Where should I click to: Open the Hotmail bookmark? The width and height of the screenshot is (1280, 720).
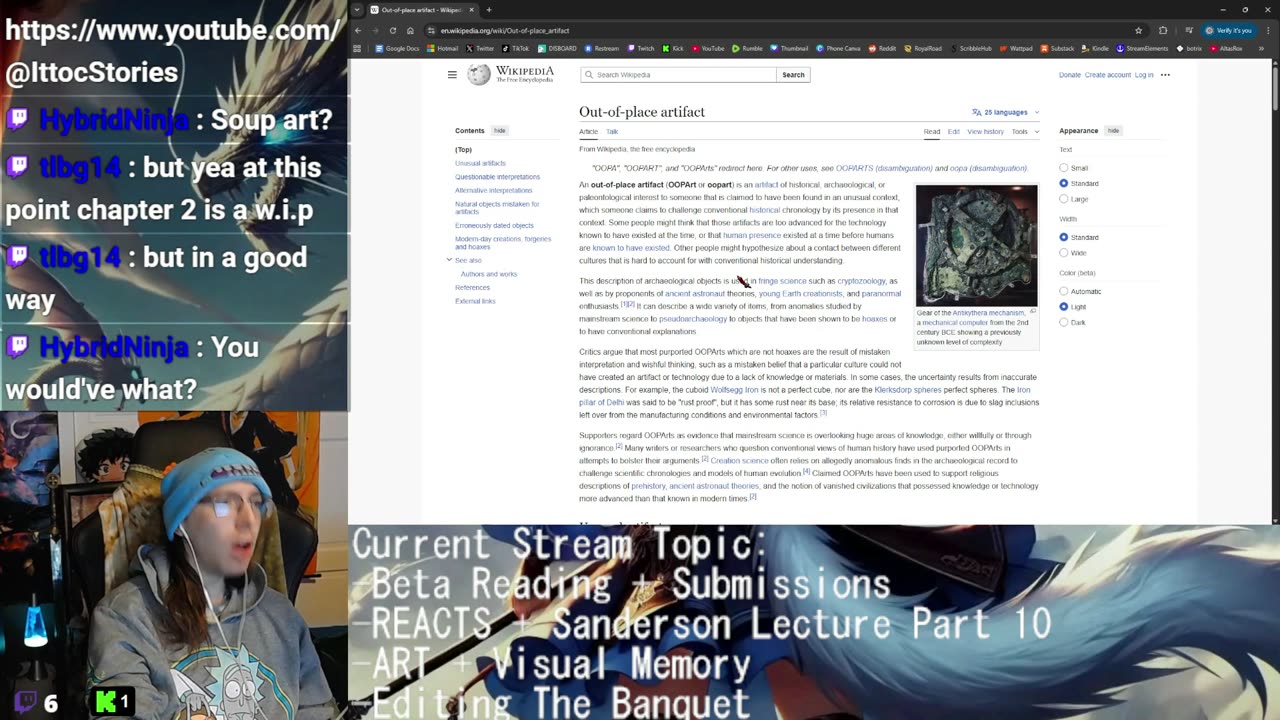pos(442,48)
